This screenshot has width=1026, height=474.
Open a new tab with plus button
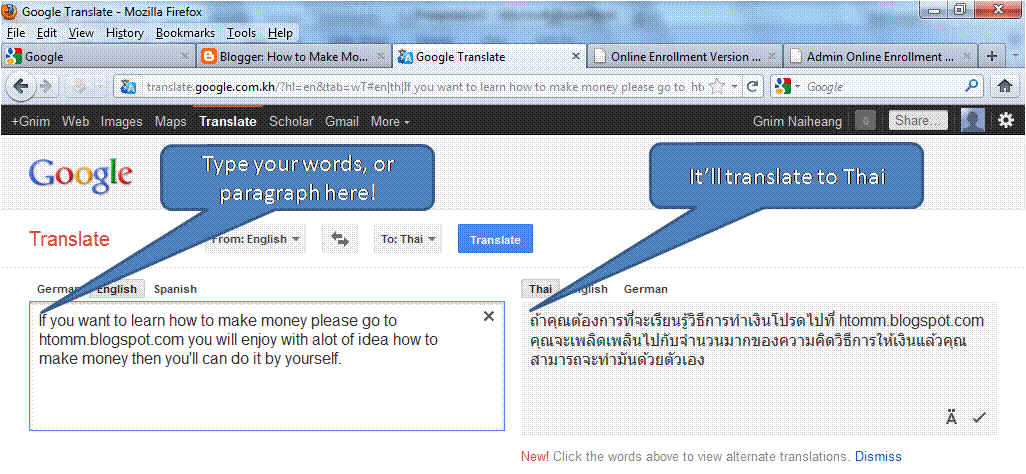coord(991,57)
